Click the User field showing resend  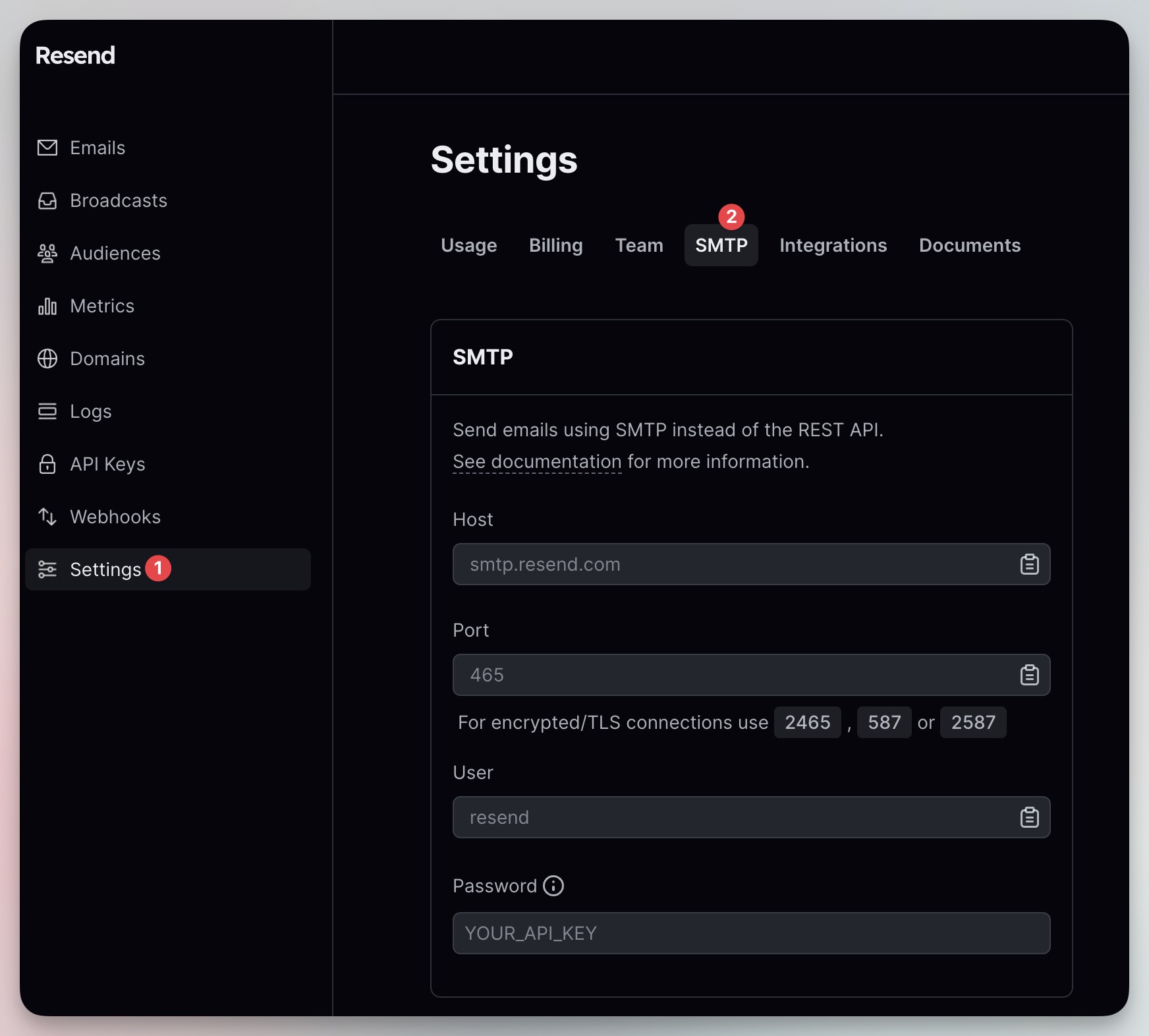(x=752, y=817)
